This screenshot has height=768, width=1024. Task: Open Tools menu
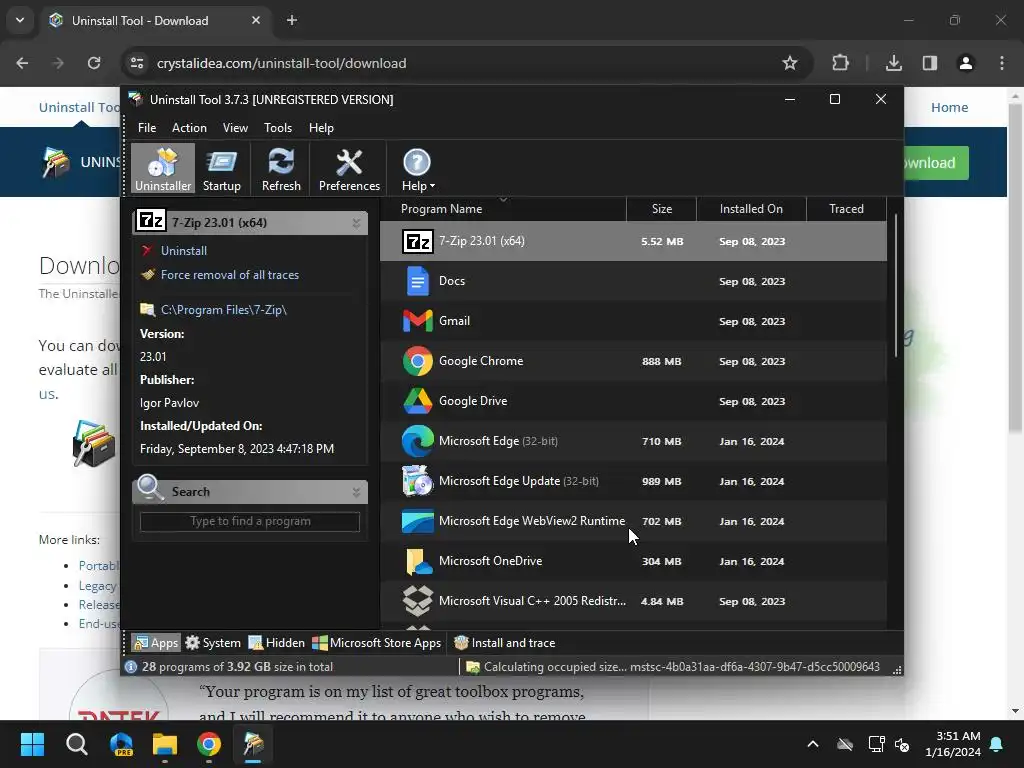point(278,128)
